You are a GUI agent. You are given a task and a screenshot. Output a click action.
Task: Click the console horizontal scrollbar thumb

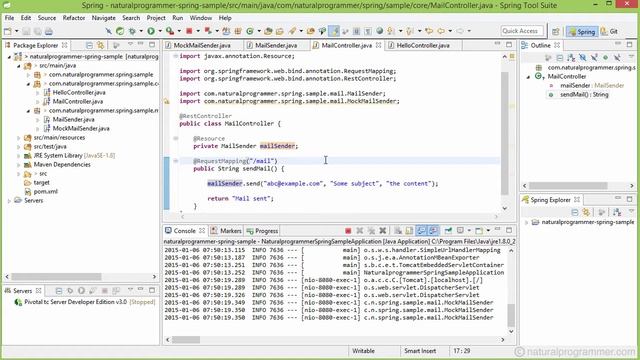point(186,340)
